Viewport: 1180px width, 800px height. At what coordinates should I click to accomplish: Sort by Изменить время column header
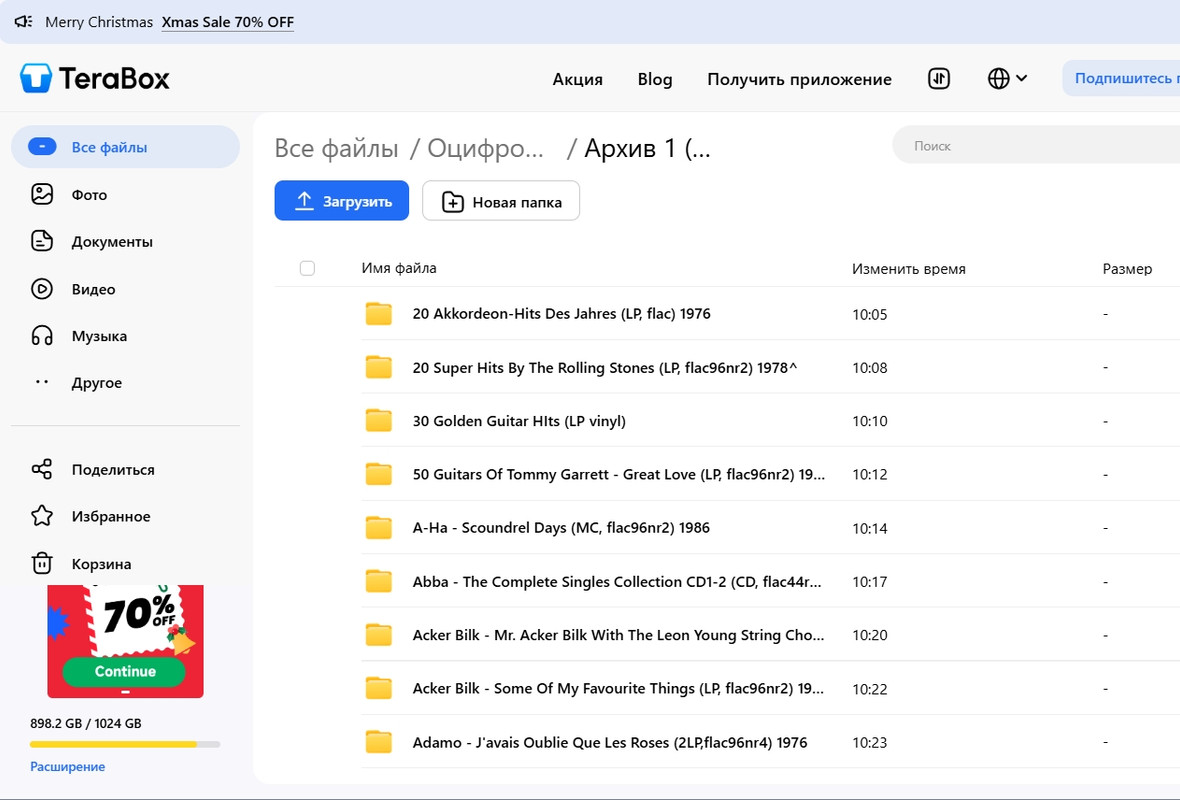coord(908,269)
